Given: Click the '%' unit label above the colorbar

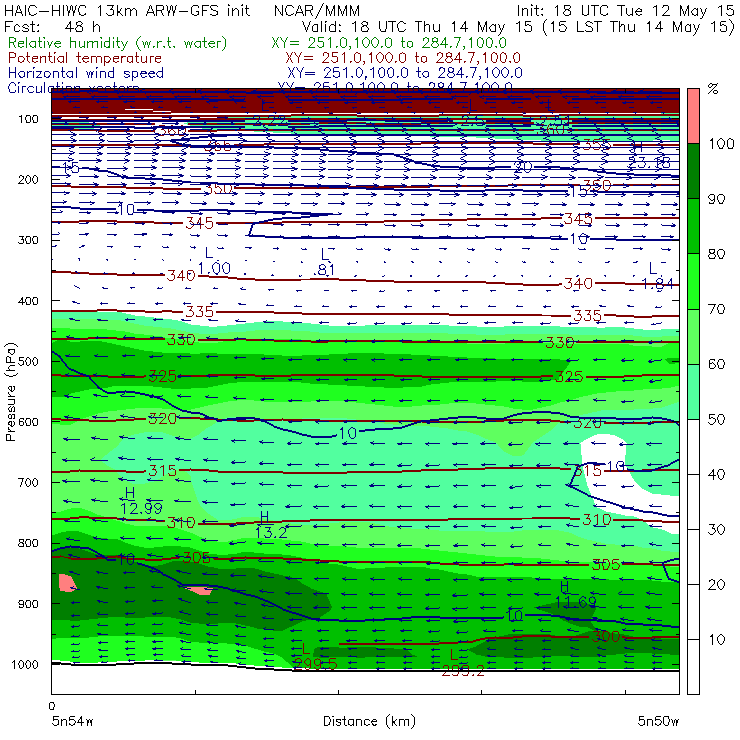Looking at the screenshot, I should pos(713,89).
